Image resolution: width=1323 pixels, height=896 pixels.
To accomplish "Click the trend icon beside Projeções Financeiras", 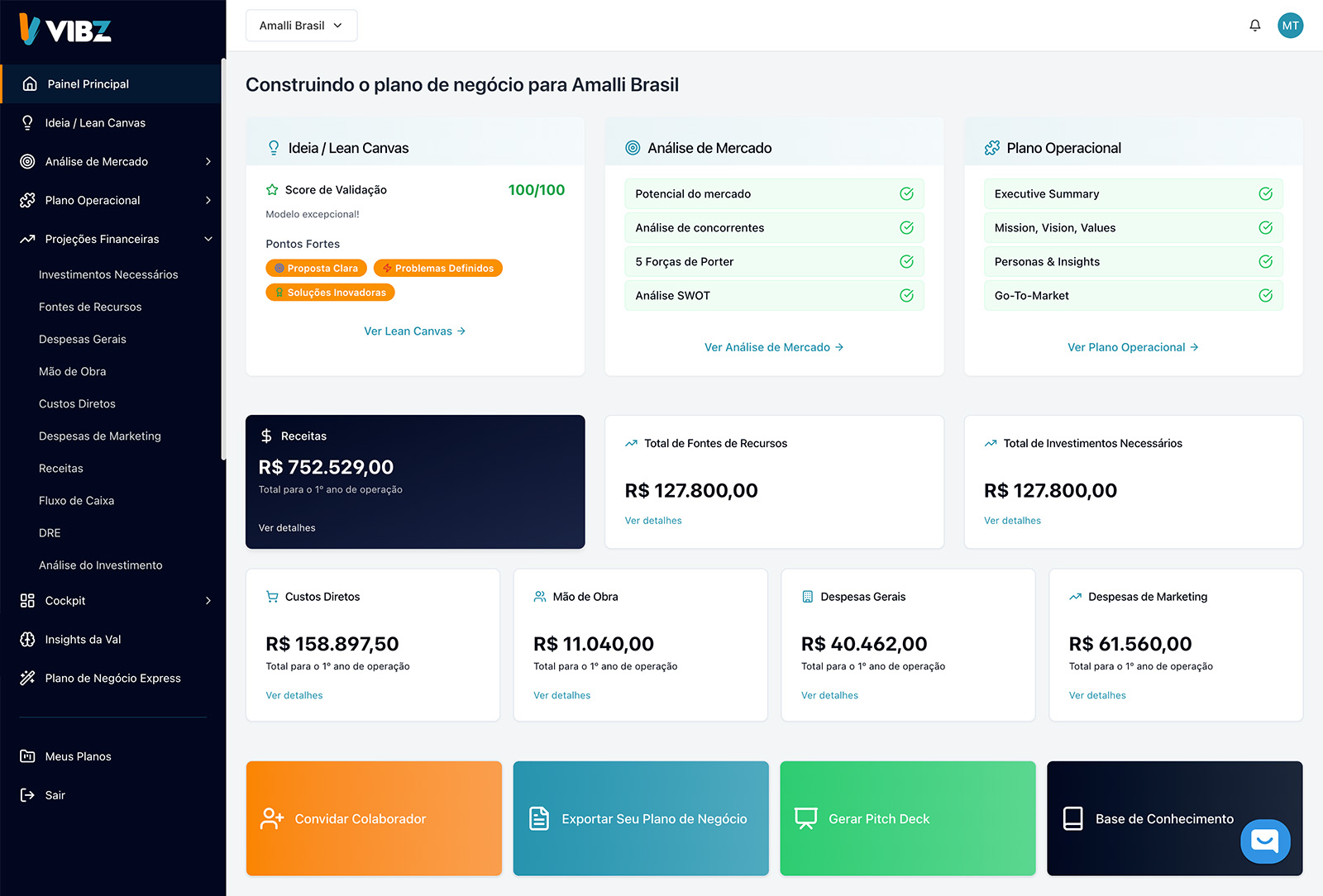I will [x=27, y=239].
